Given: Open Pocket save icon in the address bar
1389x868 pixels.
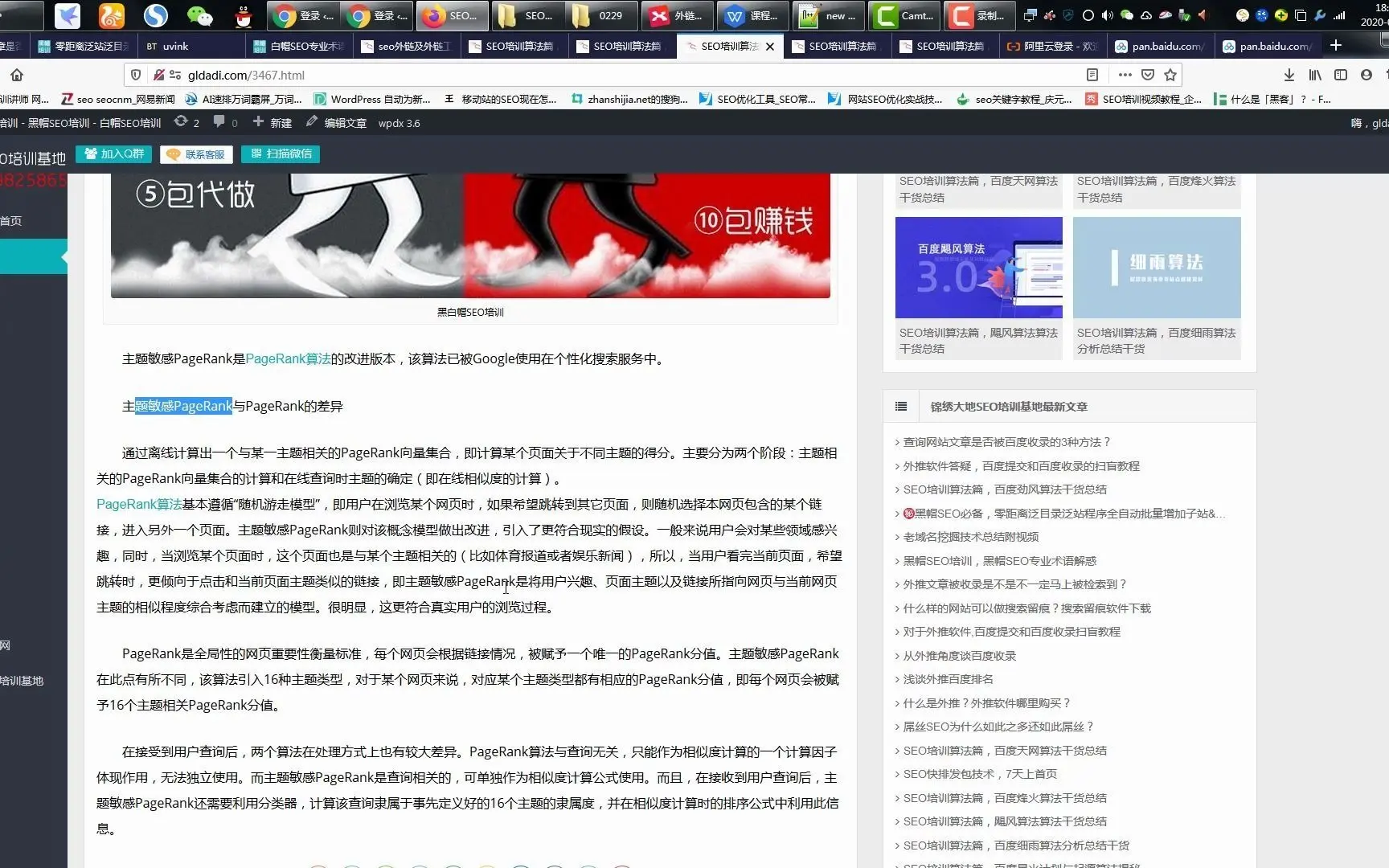Looking at the screenshot, I should [1148, 75].
